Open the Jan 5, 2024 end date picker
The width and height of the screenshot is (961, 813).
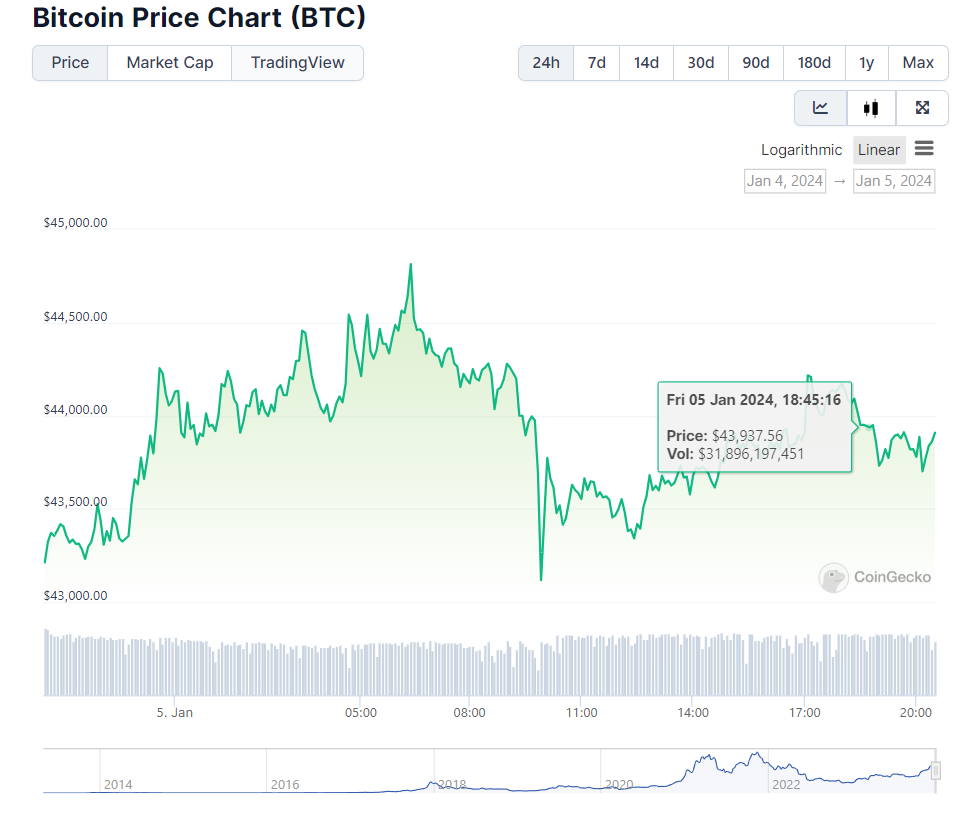893,180
